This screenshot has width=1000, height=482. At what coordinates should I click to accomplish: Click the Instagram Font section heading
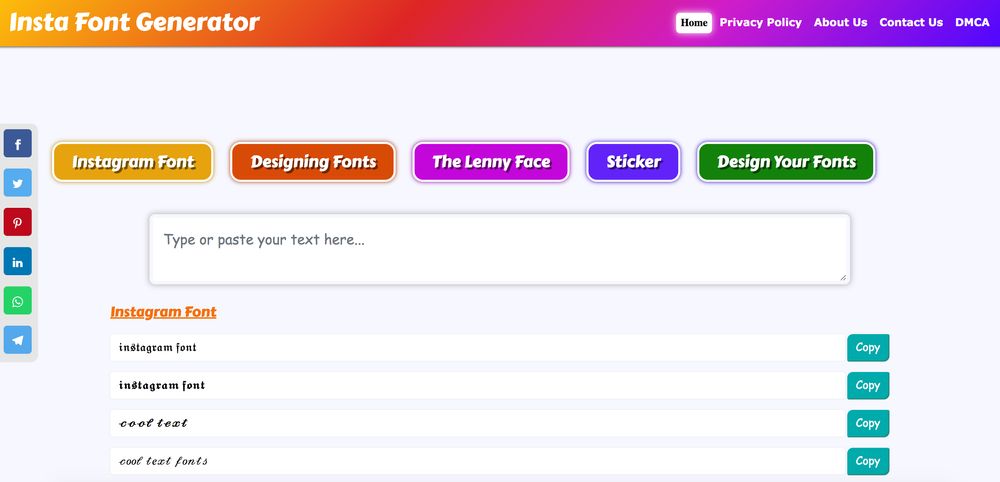[163, 312]
